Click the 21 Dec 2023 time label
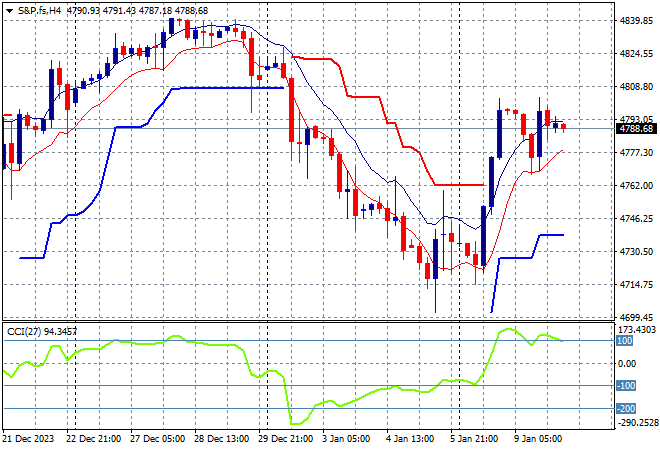This screenshot has width=660, height=450. [29, 438]
